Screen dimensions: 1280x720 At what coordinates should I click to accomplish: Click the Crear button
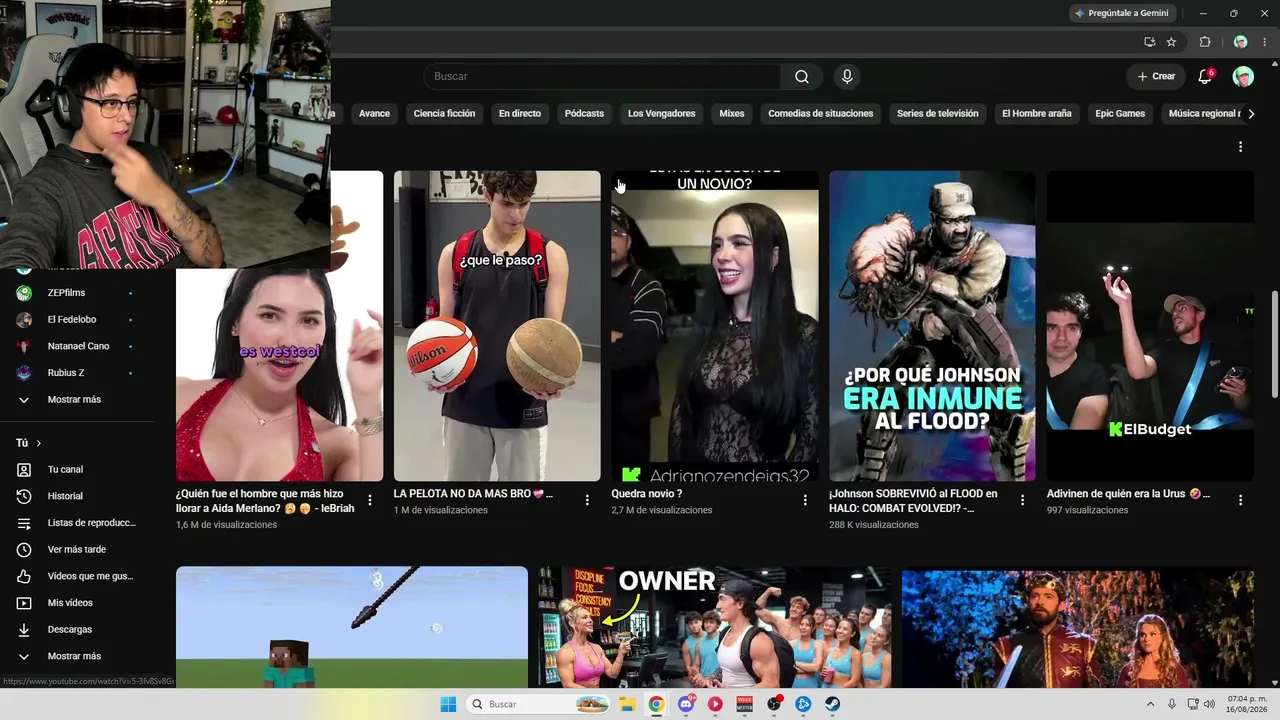[1156, 77]
